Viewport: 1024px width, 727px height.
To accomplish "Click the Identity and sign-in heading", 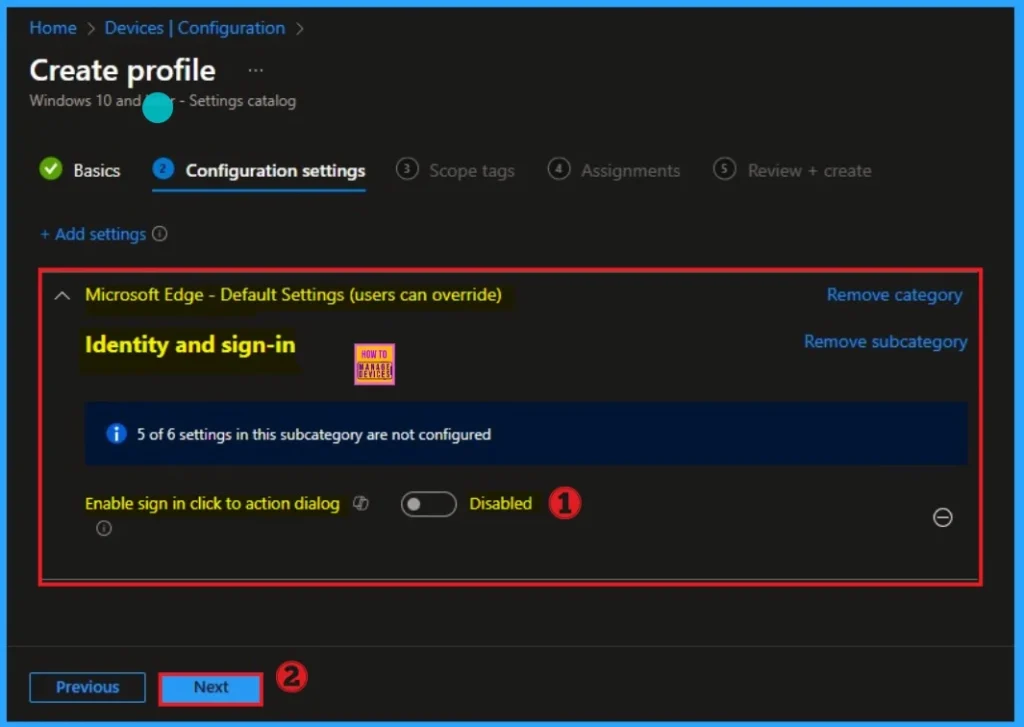I will tap(190, 344).
